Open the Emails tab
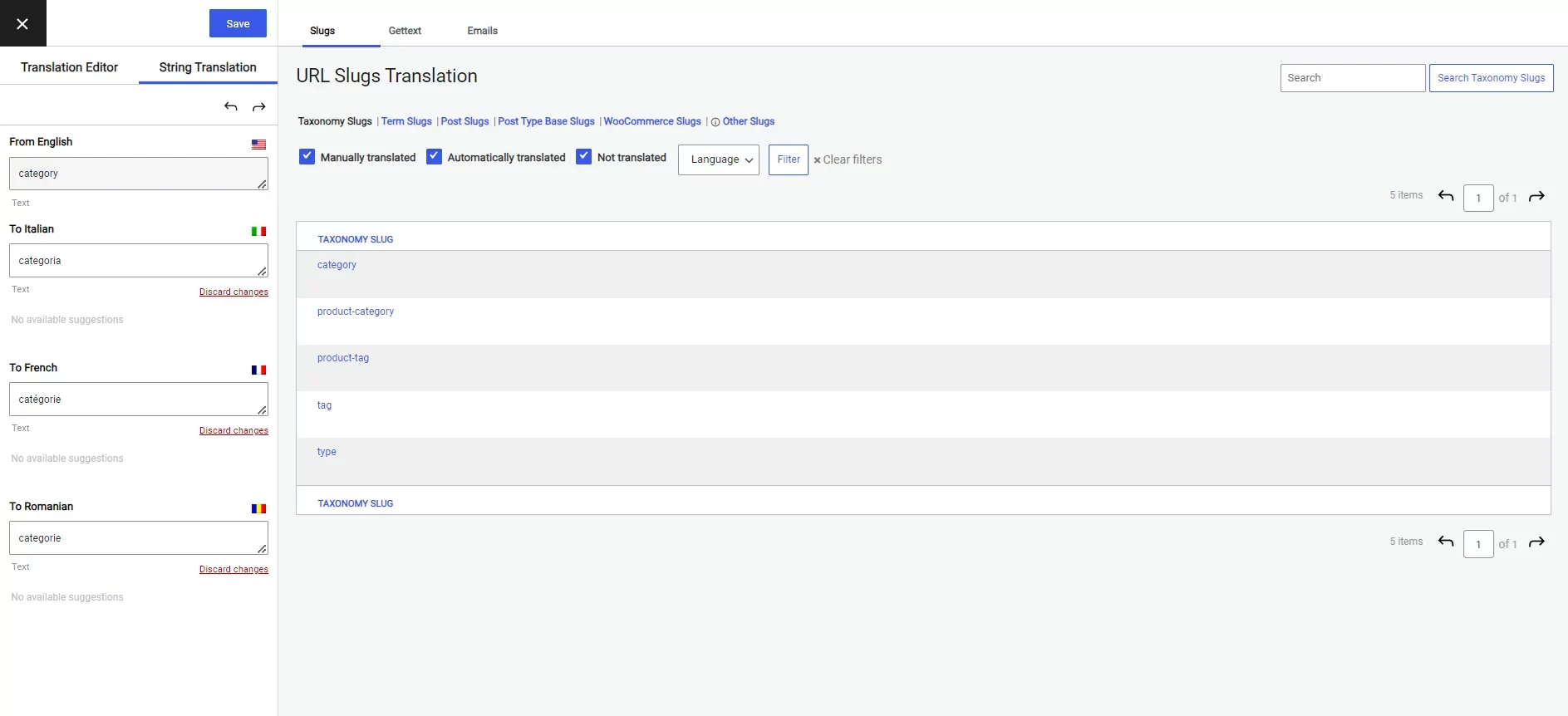This screenshot has width=1568, height=716. (482, 31)
